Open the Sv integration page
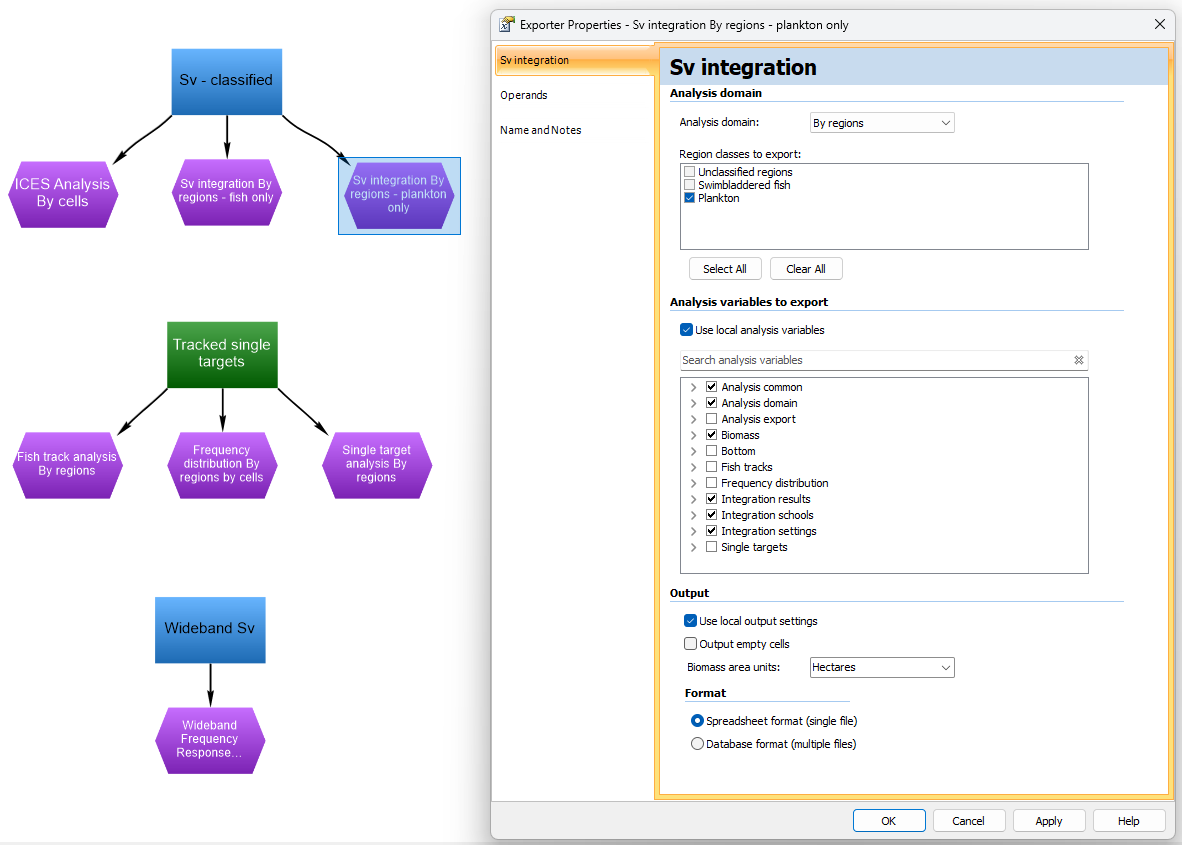 (574, 60)
